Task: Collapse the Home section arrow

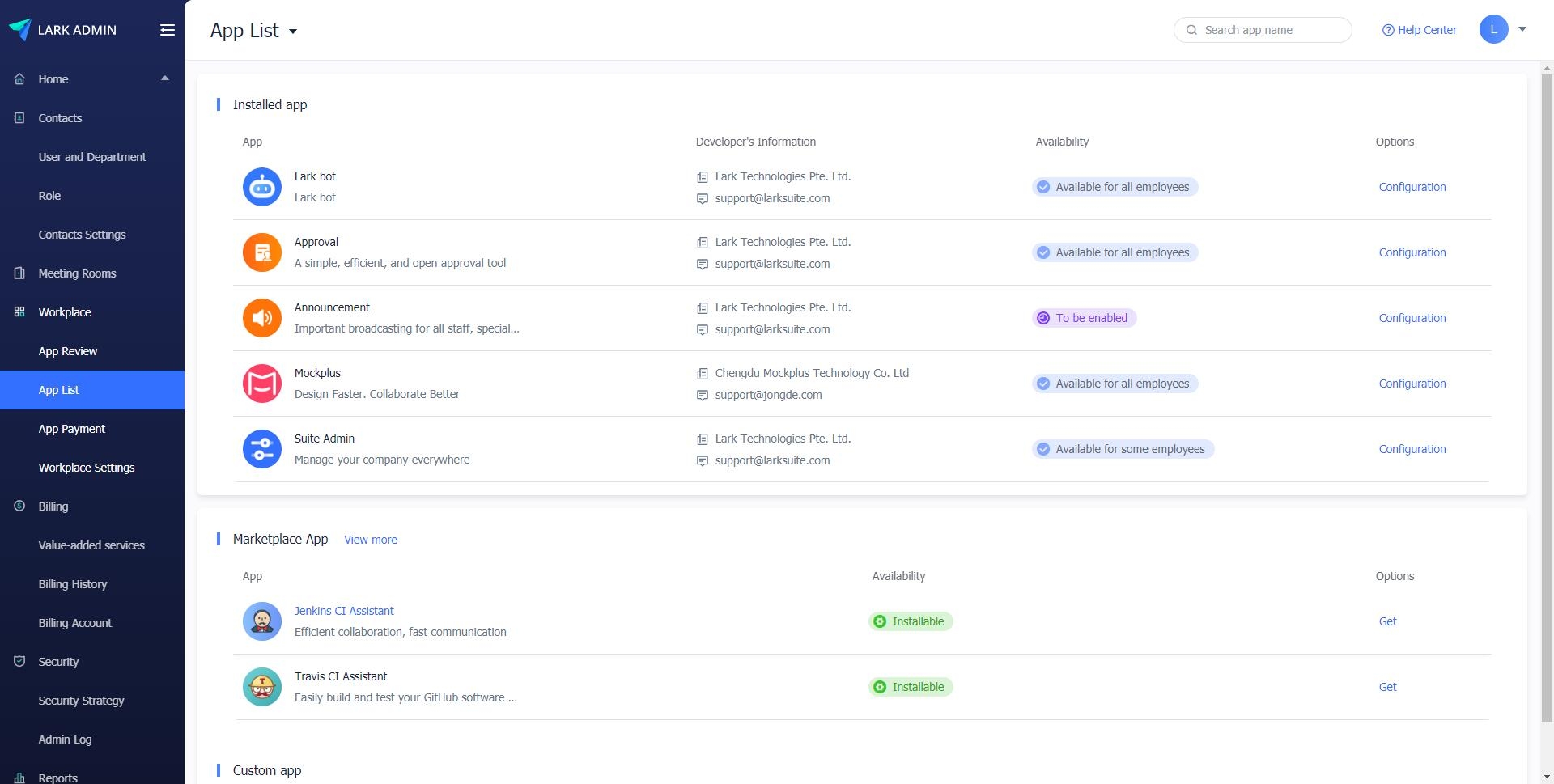Action: pos(165,78)
